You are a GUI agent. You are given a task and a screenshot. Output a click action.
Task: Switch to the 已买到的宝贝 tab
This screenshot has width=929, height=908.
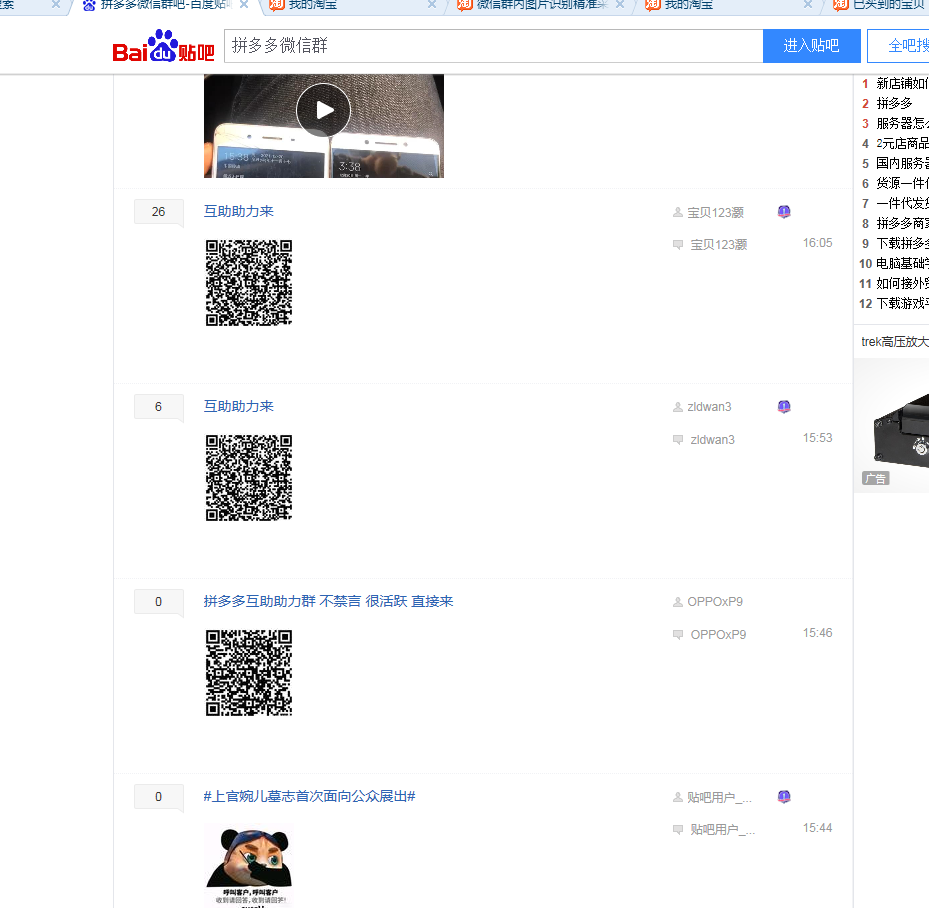coord(890,5)
